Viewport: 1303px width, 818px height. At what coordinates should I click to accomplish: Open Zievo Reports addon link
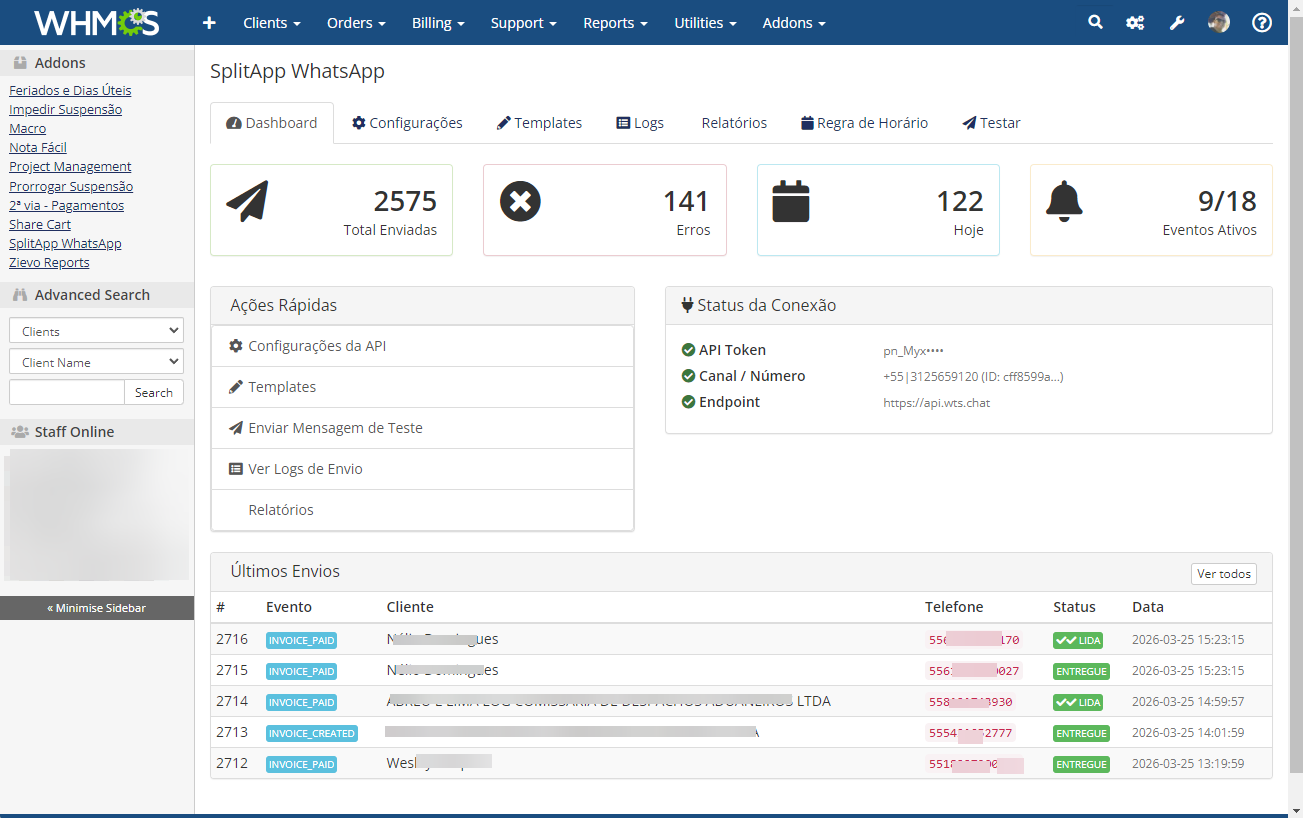point(49,262)
